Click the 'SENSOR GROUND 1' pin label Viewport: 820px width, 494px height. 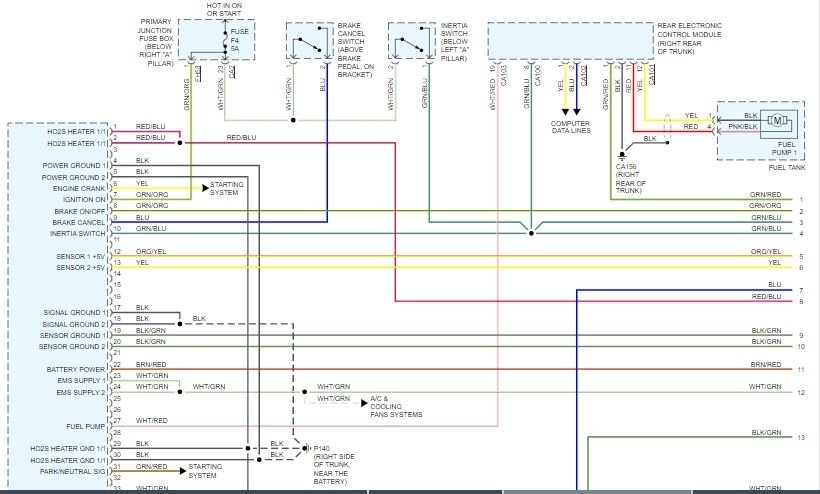click(73, 335)
